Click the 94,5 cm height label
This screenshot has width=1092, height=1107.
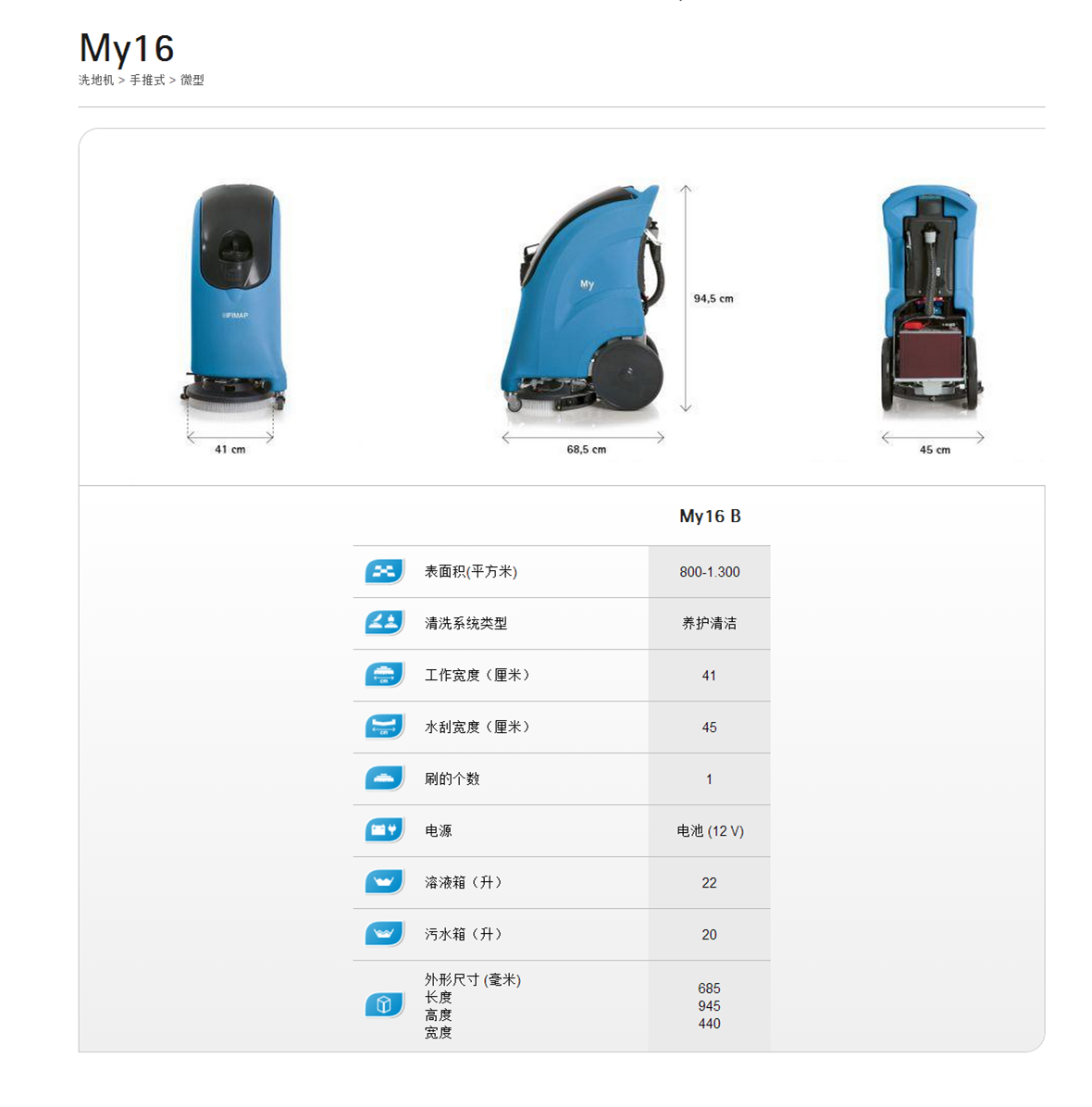coord(714,299)
